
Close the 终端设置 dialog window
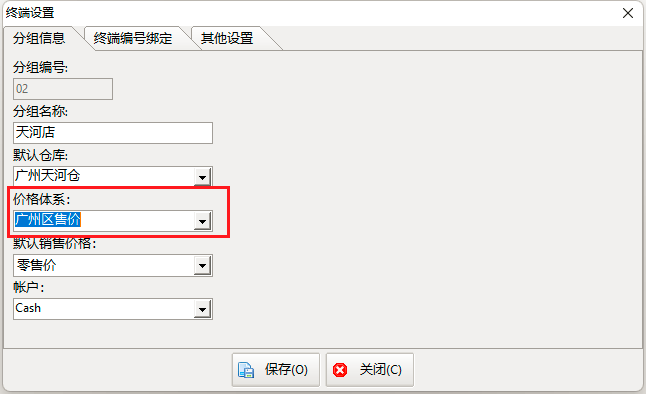tap(627, 13)
